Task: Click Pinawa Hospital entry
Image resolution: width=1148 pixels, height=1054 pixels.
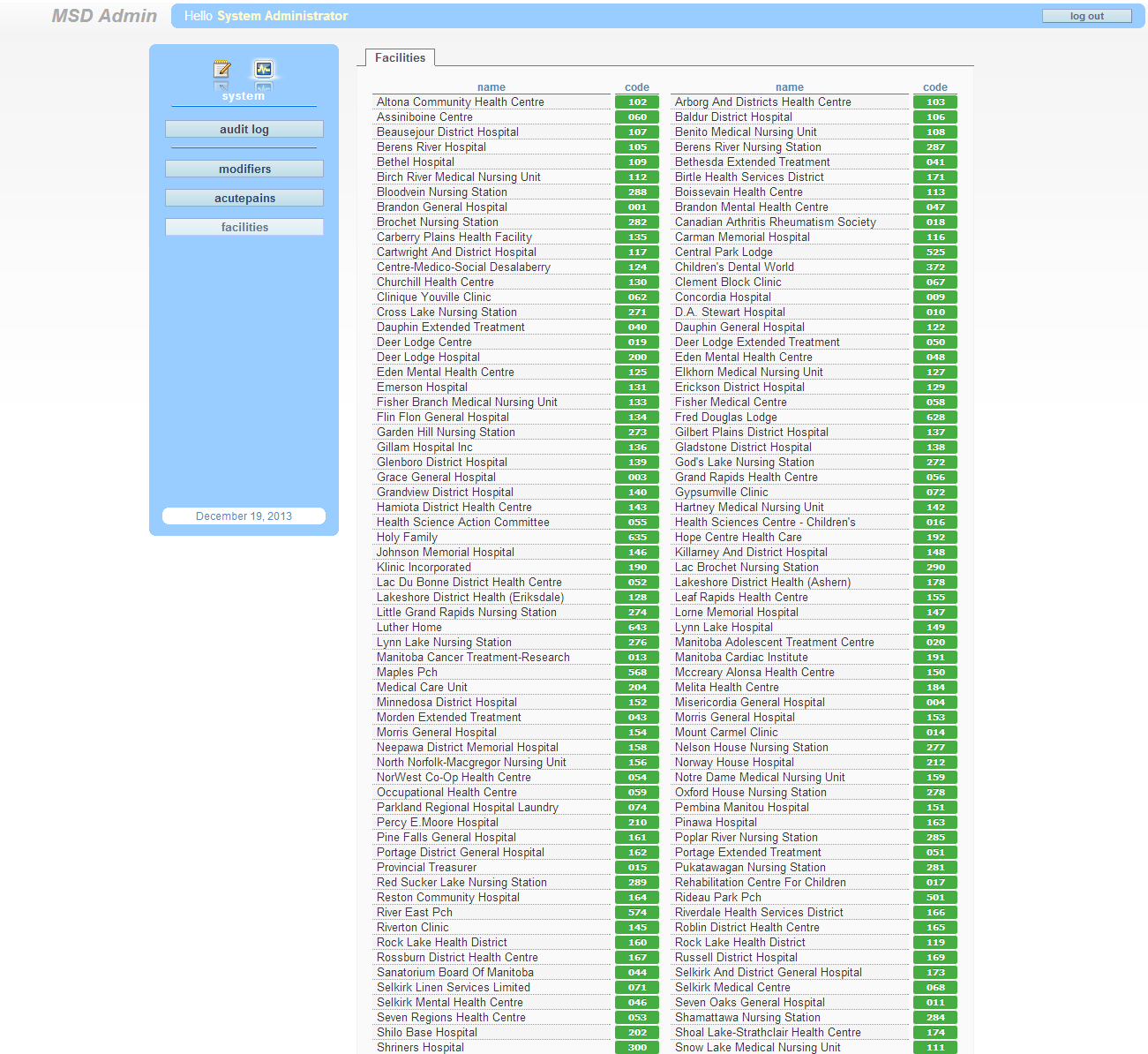Action: click(x=716, y=822)
